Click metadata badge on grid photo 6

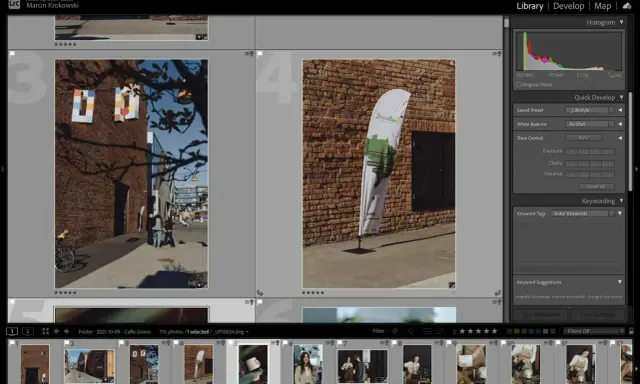497,302
